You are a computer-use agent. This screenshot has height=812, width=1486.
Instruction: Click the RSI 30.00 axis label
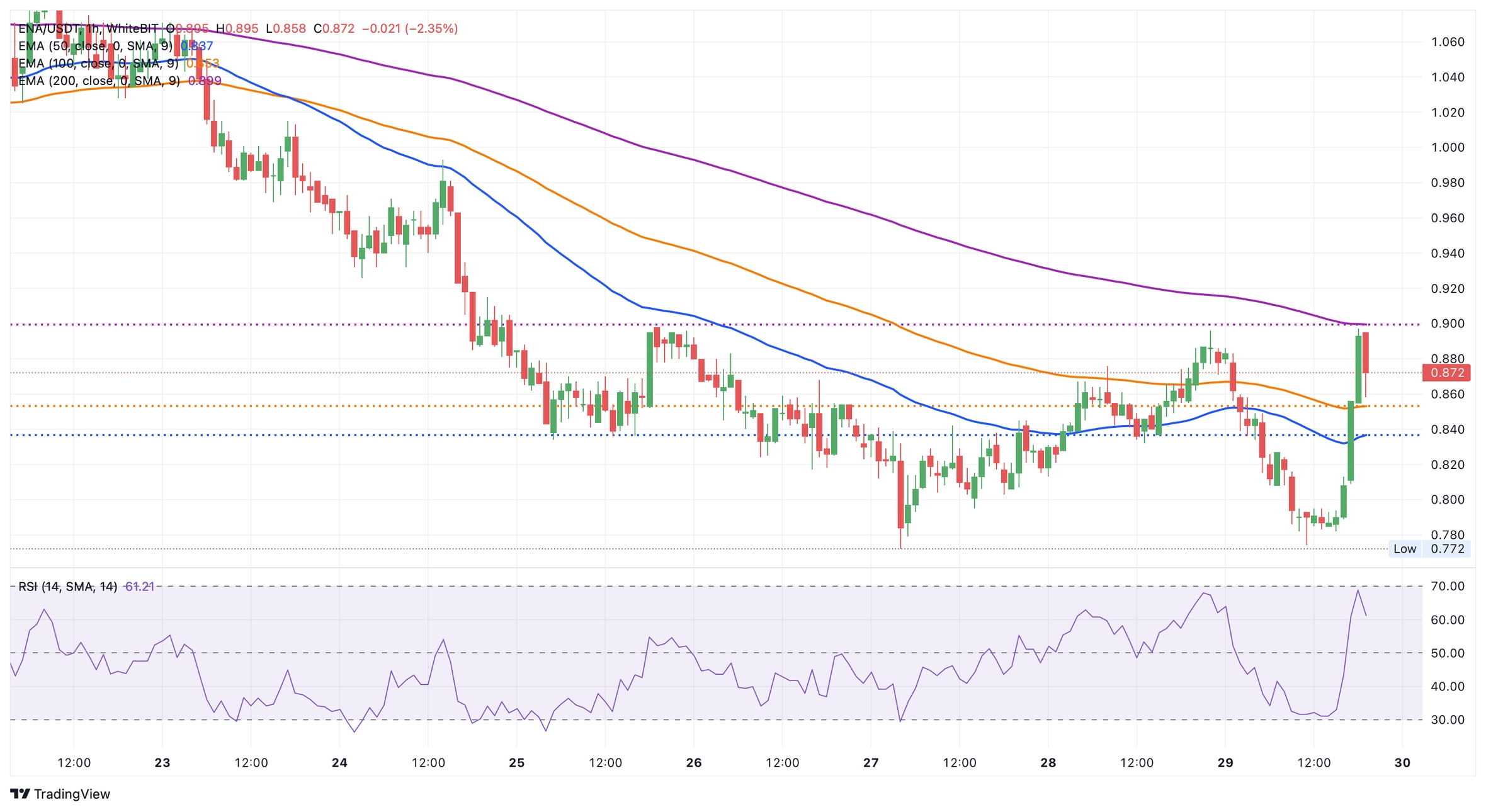click(1448, 719)
